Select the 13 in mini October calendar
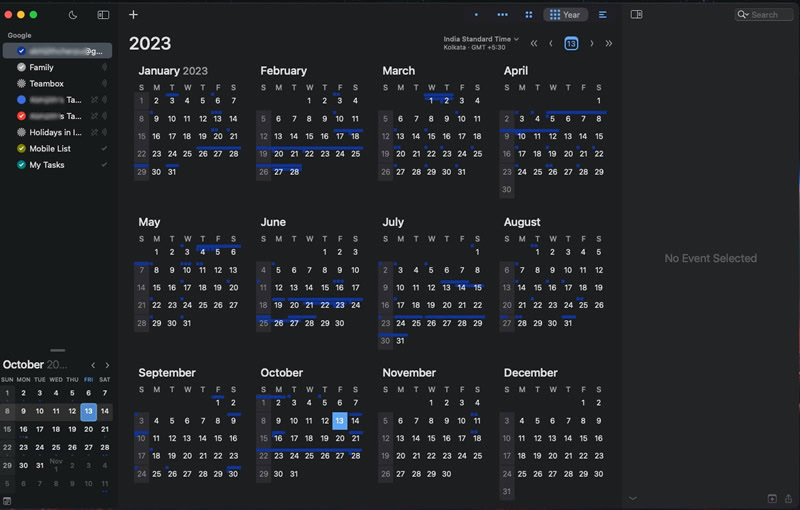This screenshot has height=510, width=800. pyautogui.click(x=89, y=411)
